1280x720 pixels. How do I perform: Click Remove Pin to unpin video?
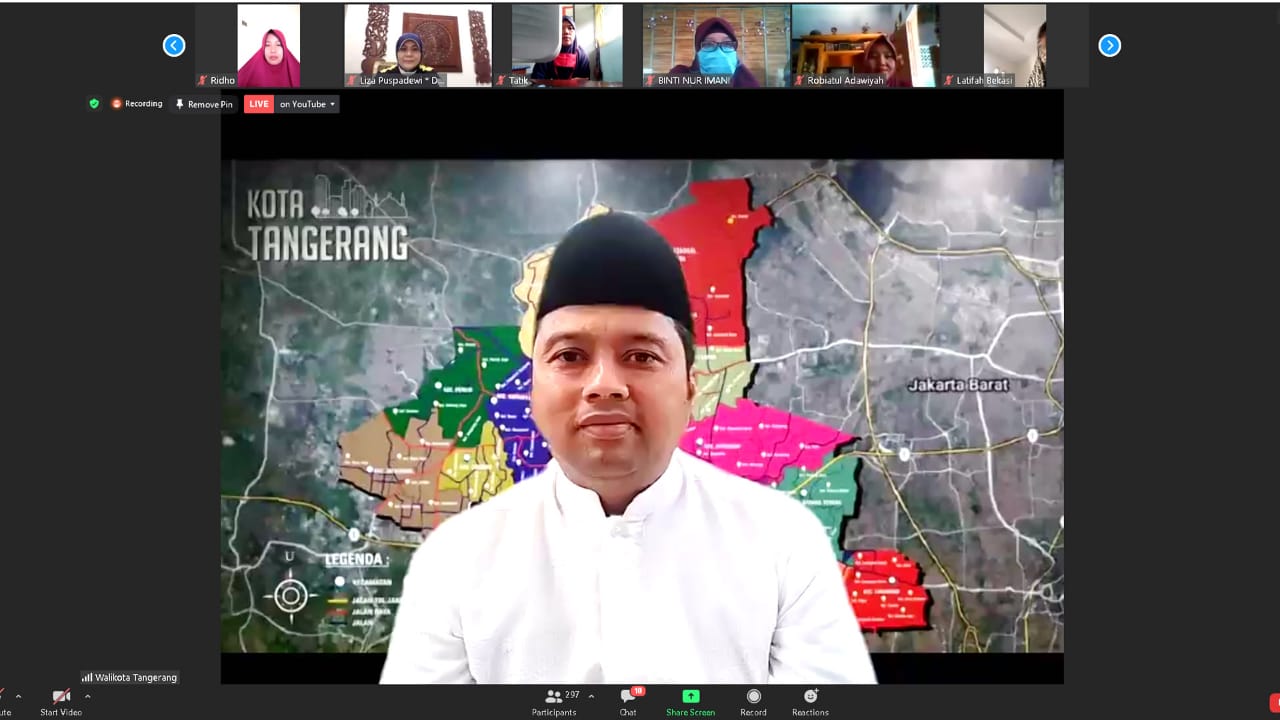204,104
